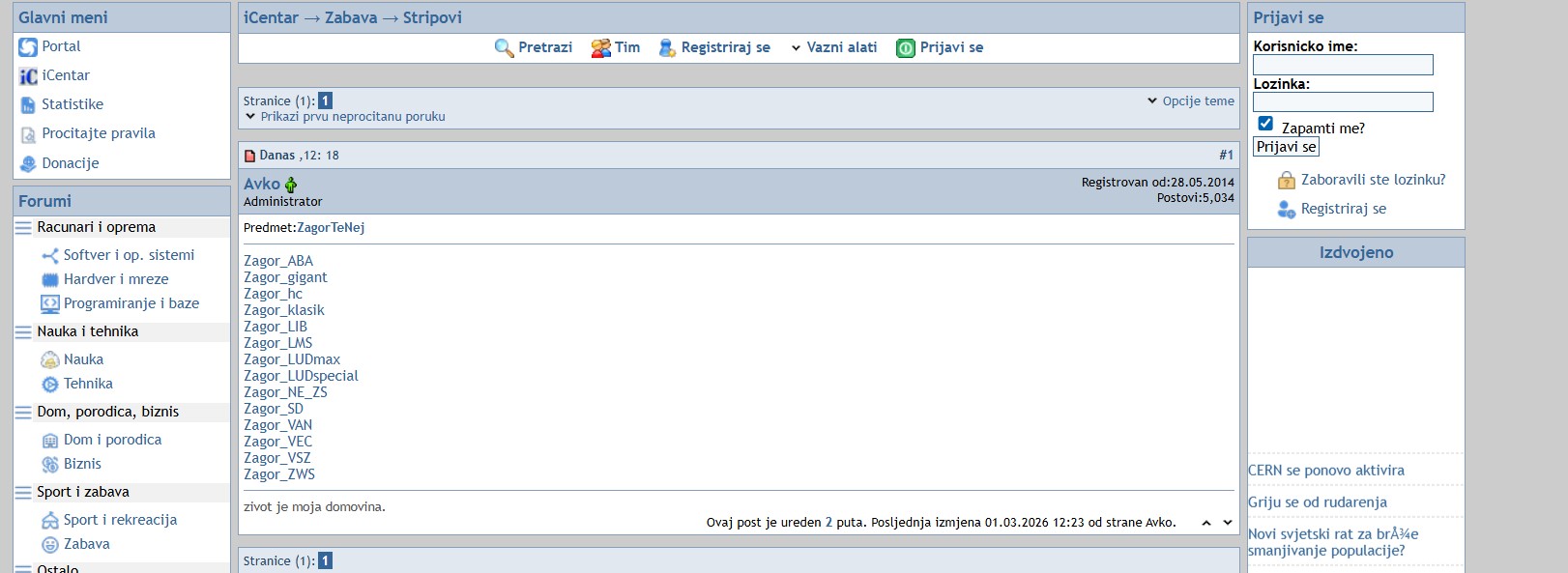The image size is (1568, 573).
Task: Open the Opcije teme dropdown
Action: [x=1190, y=101]
